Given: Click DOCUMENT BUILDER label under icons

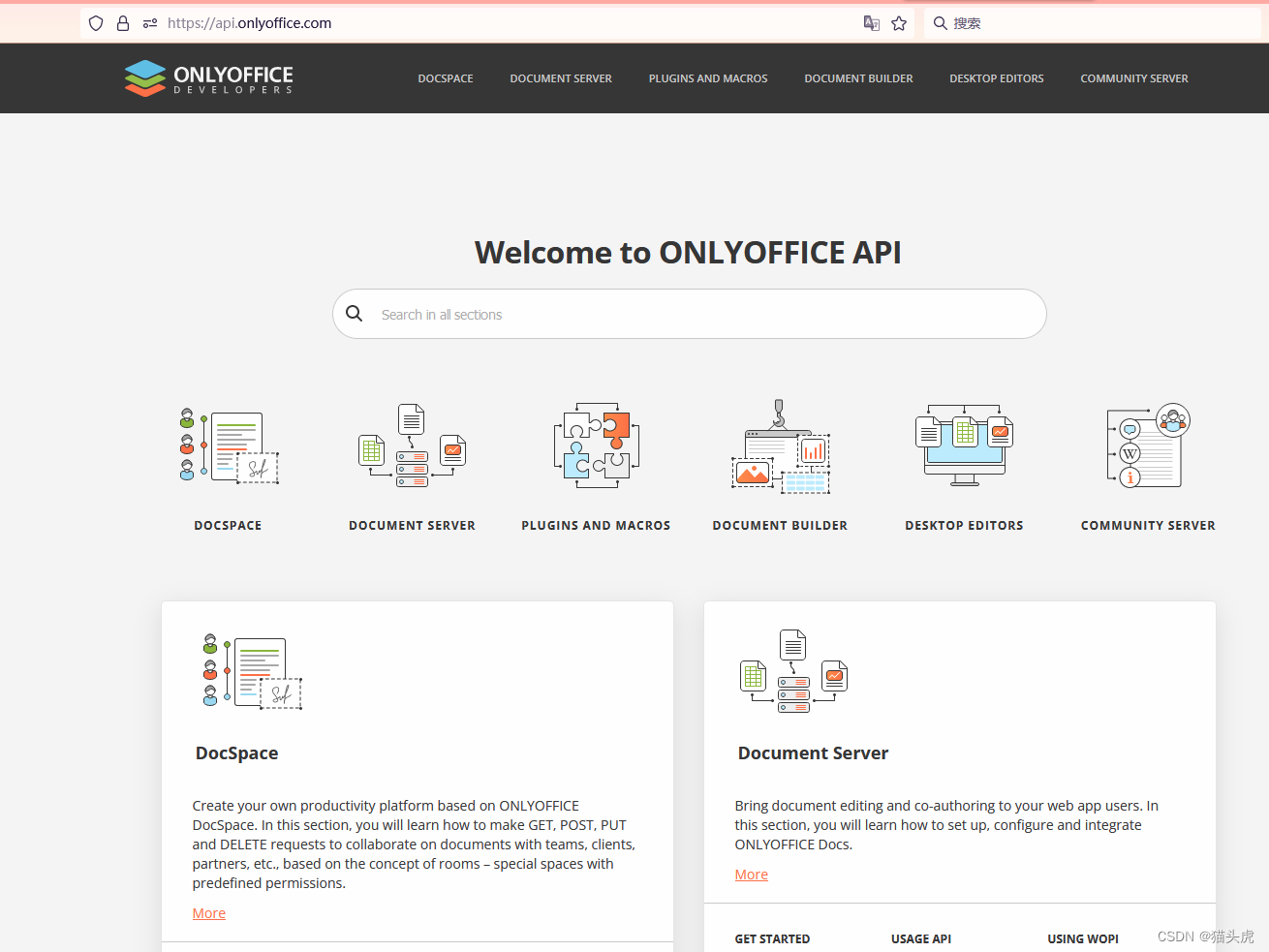Looking at the screenshot, I should click(x=781, y=526).
